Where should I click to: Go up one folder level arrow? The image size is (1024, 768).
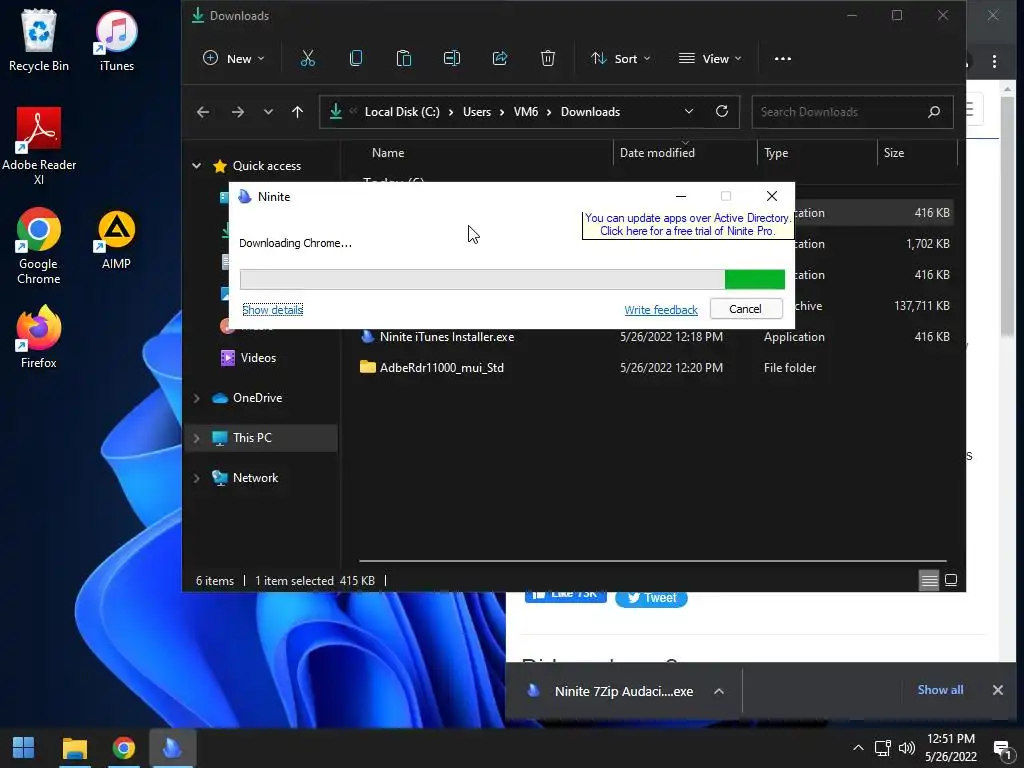297,112
